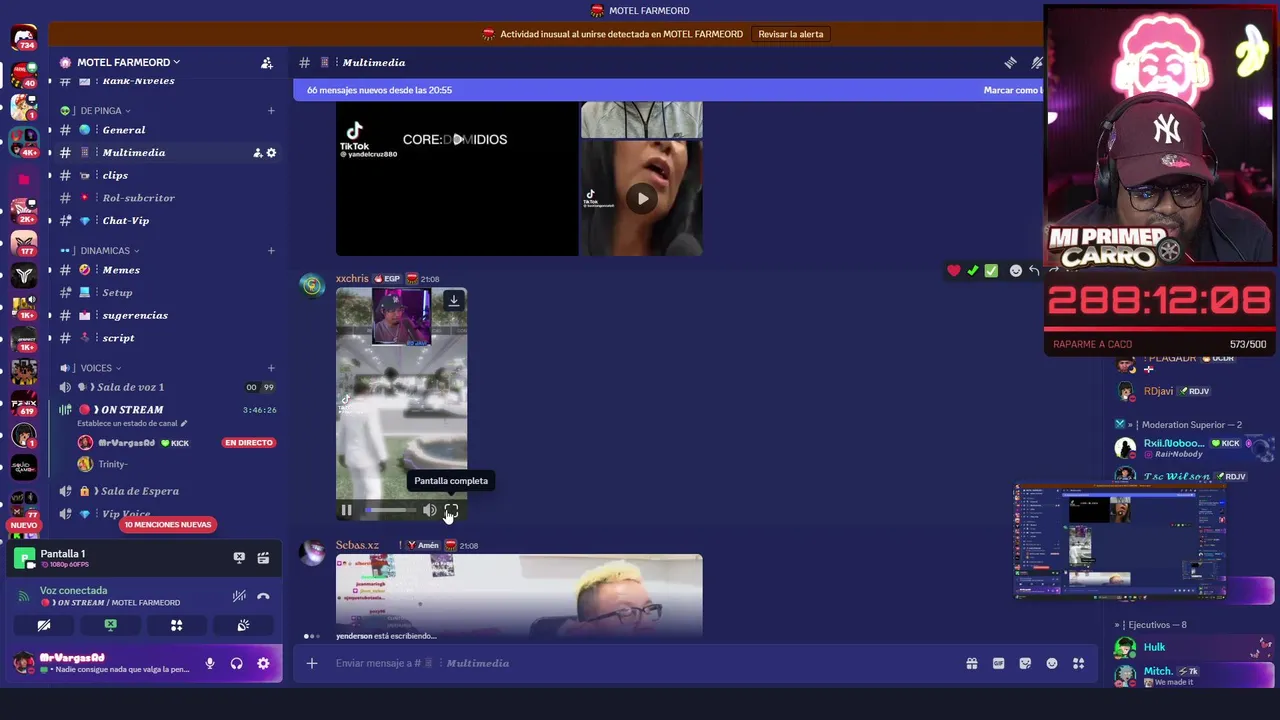This screenshot has width=1280, height=720.
Task: Add a channel to DINAMICAS category
Action: (271, 251)
